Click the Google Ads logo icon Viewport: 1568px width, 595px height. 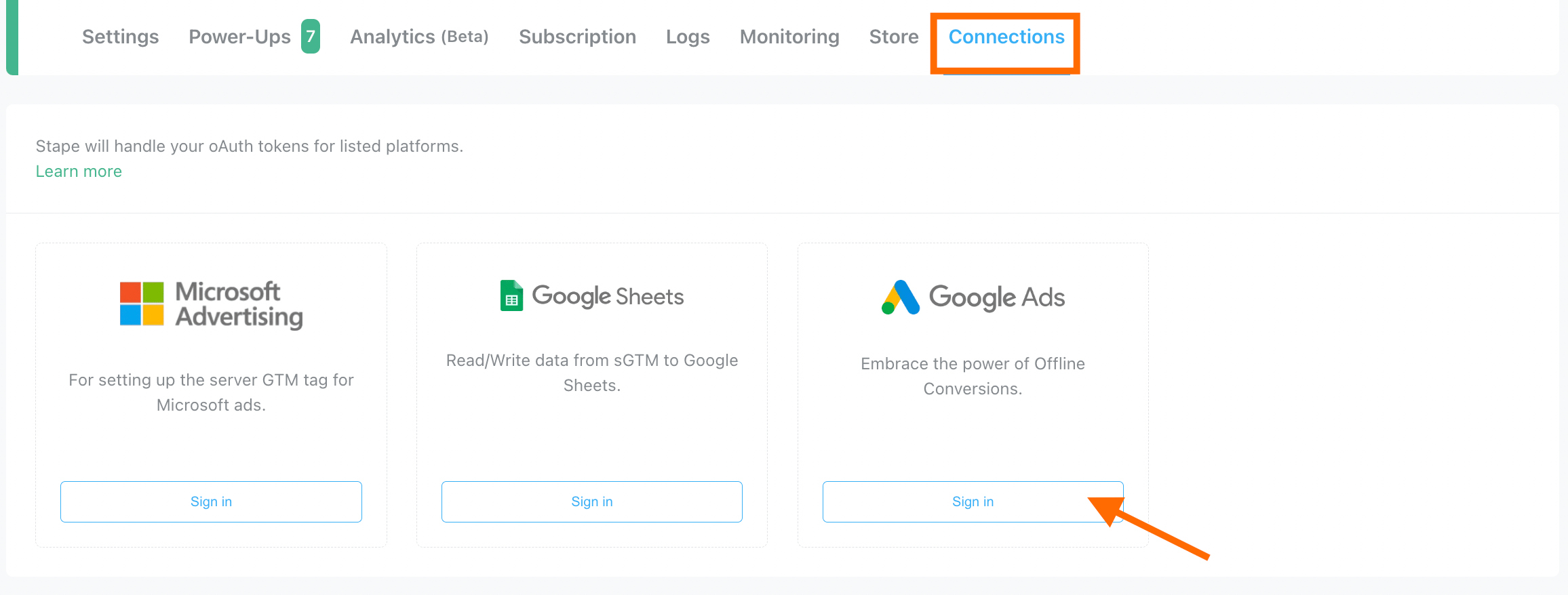(x=901, y=297)
